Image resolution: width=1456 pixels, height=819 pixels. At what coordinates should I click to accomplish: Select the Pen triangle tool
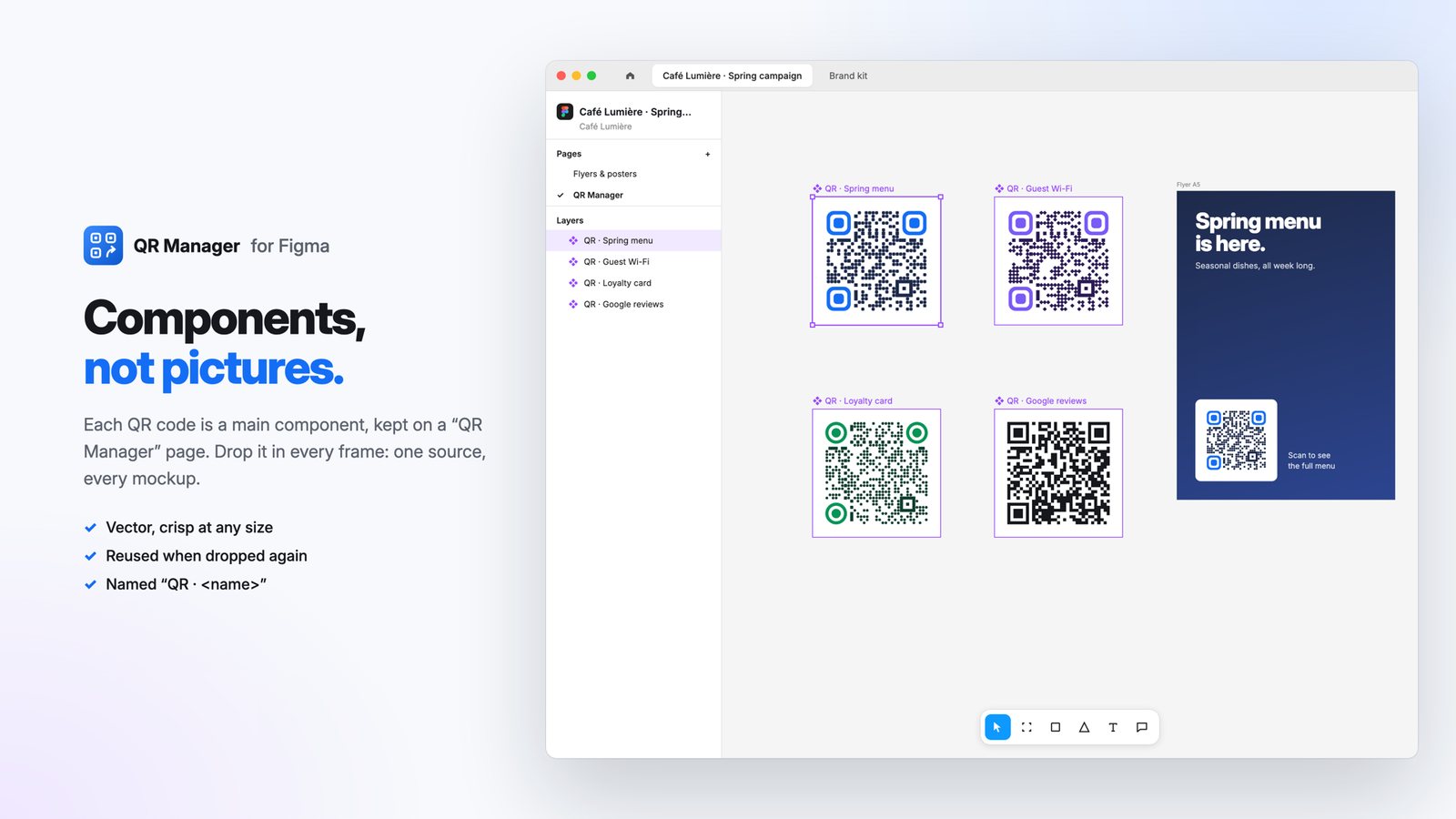[1084, 727]
